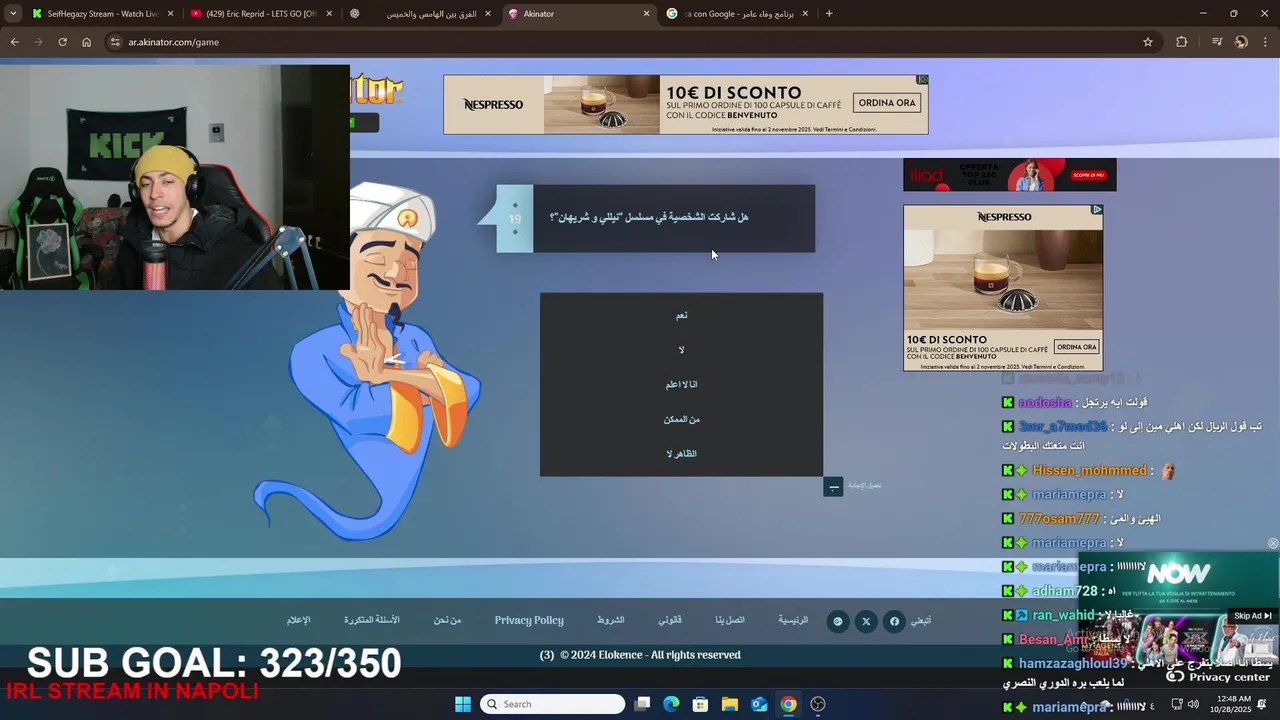
Task: Open Task View on the taskbar
Action: point(642,704)
